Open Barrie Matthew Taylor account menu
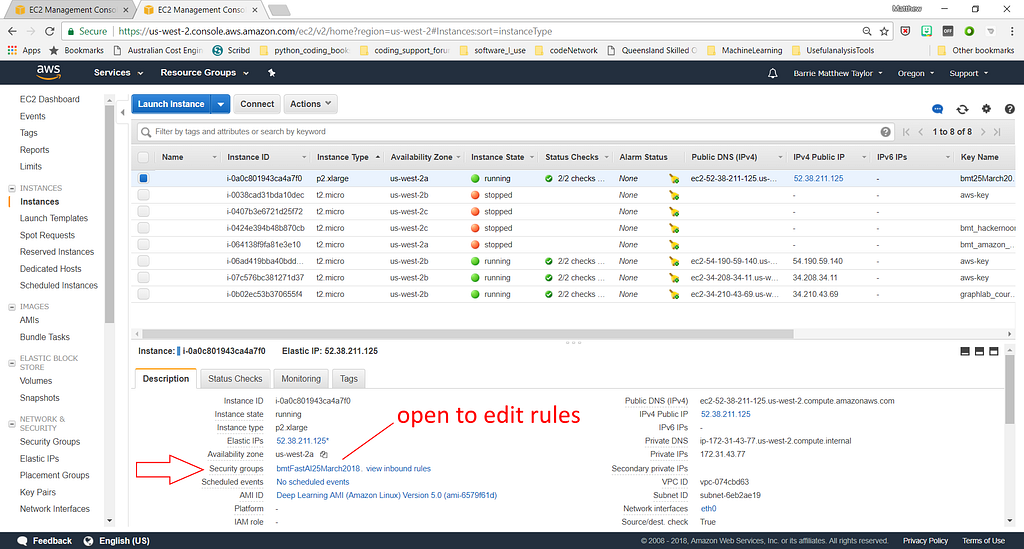This screenshot has width=1024, height=549. pyautogui.click(x=838, y=73)
